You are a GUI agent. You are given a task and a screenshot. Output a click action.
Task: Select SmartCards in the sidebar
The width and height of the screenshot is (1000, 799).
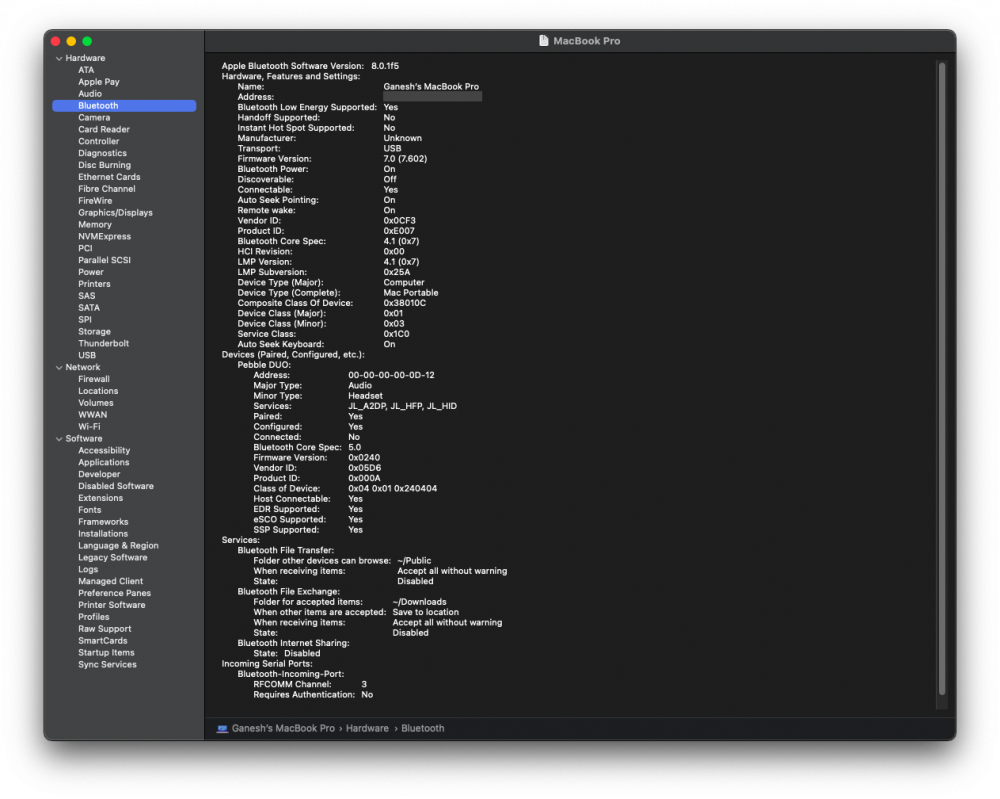(103, 641)
